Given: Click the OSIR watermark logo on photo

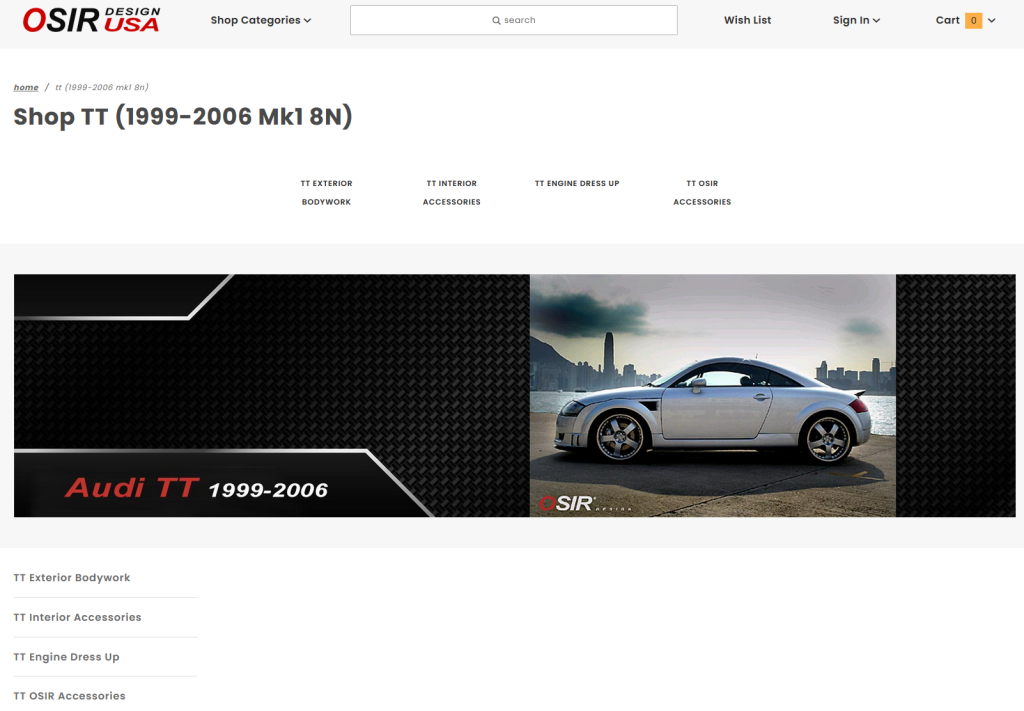Looking at the screenshot, I should [568, 504].
